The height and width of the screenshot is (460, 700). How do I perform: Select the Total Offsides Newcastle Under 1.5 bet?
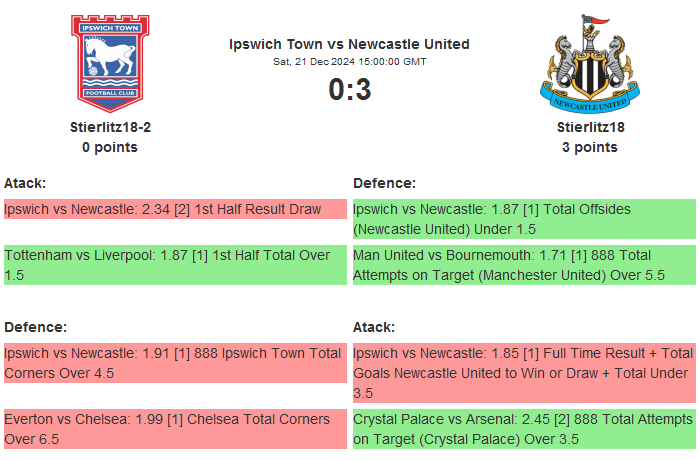(523, 219)
